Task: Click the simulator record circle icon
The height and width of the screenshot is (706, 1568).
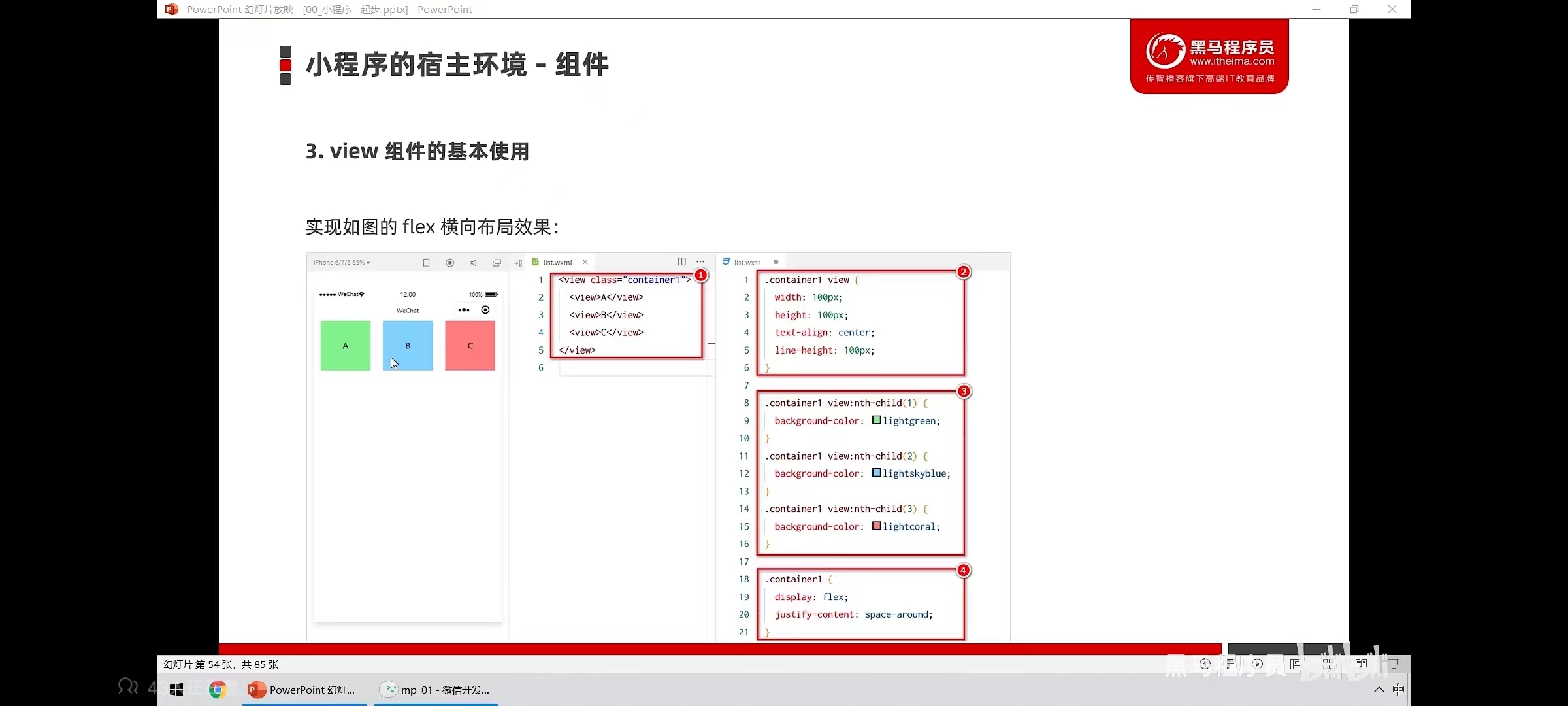Action: click(x=449, y=263)
